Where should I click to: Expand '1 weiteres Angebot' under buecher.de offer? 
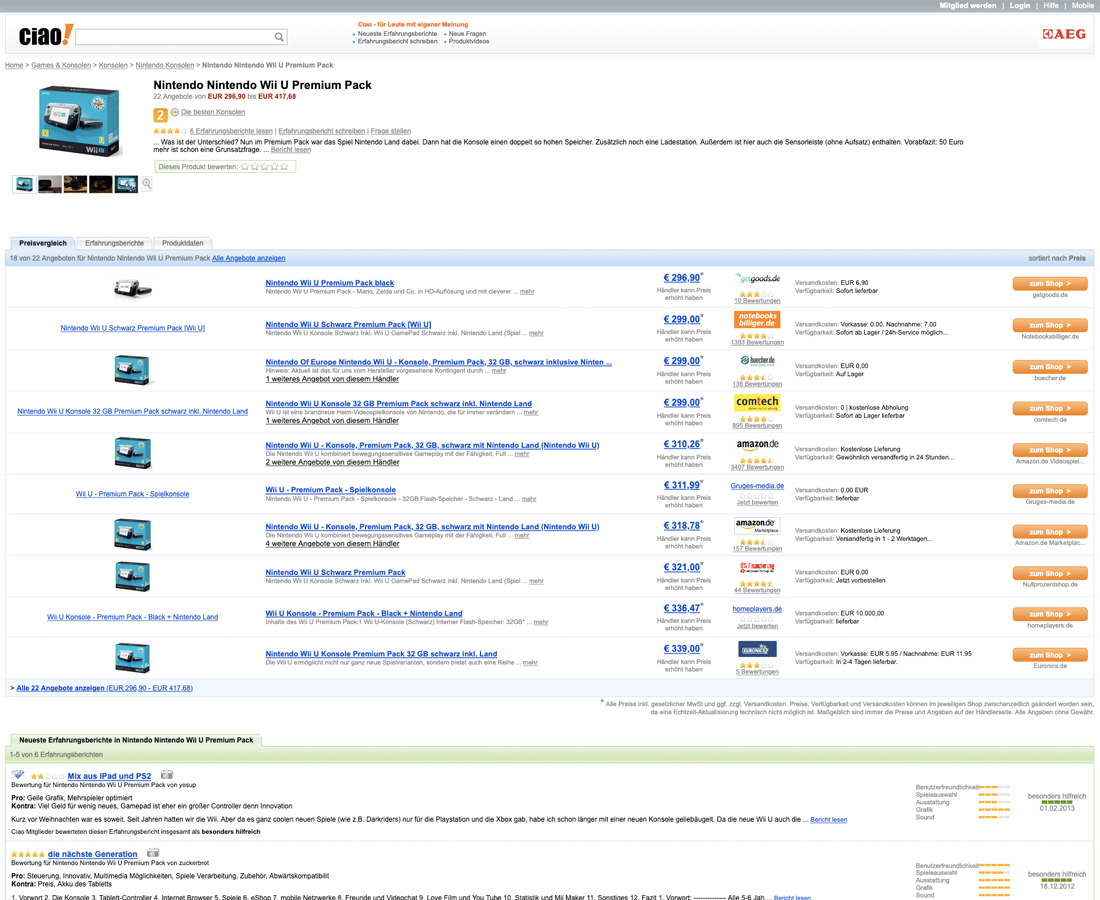tap(332, 379)
